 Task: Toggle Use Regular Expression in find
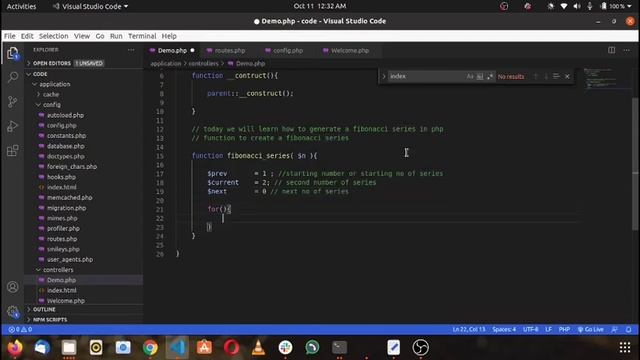tap(490, 76)
